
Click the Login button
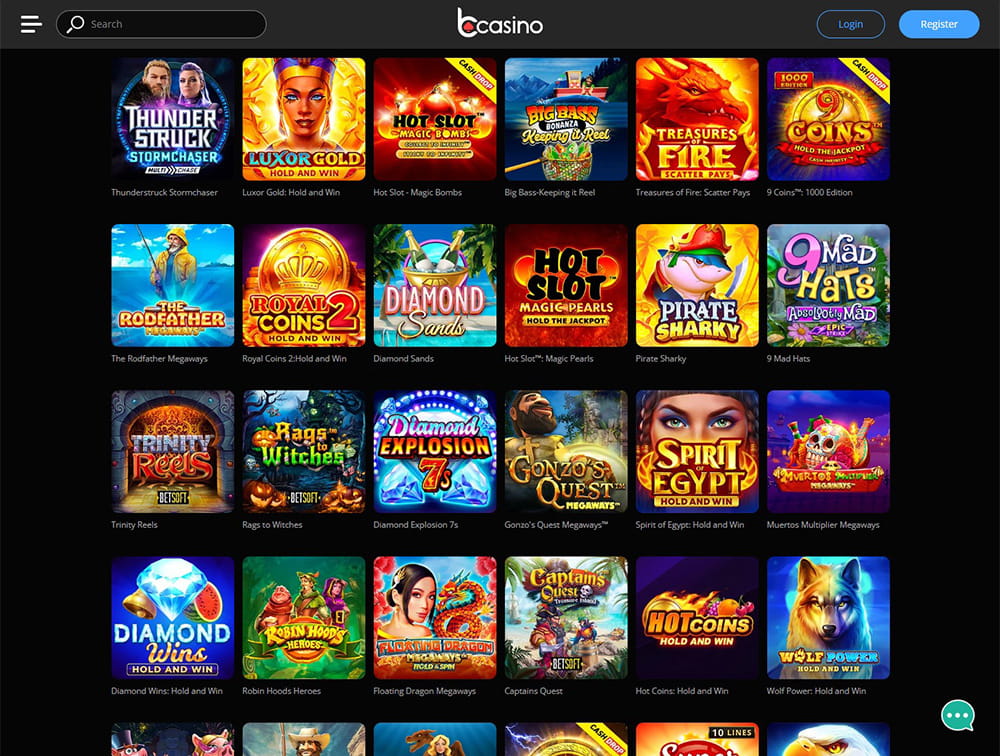pyautogui.click(x=850, y=24)
